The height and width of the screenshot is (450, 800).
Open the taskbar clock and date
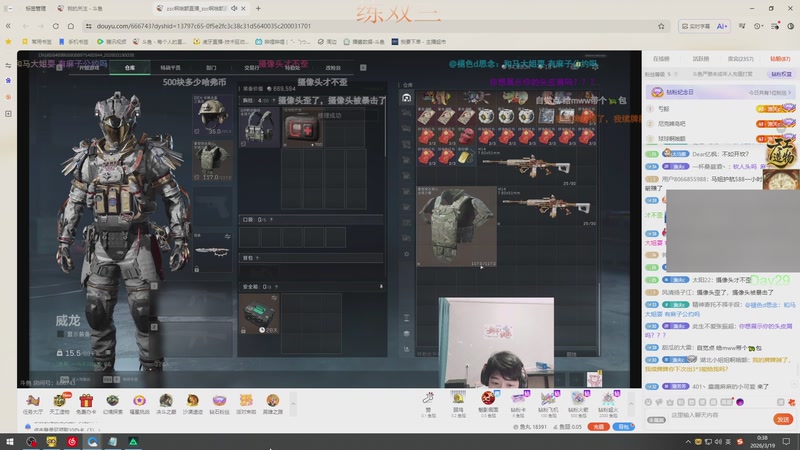coord(762,442)
